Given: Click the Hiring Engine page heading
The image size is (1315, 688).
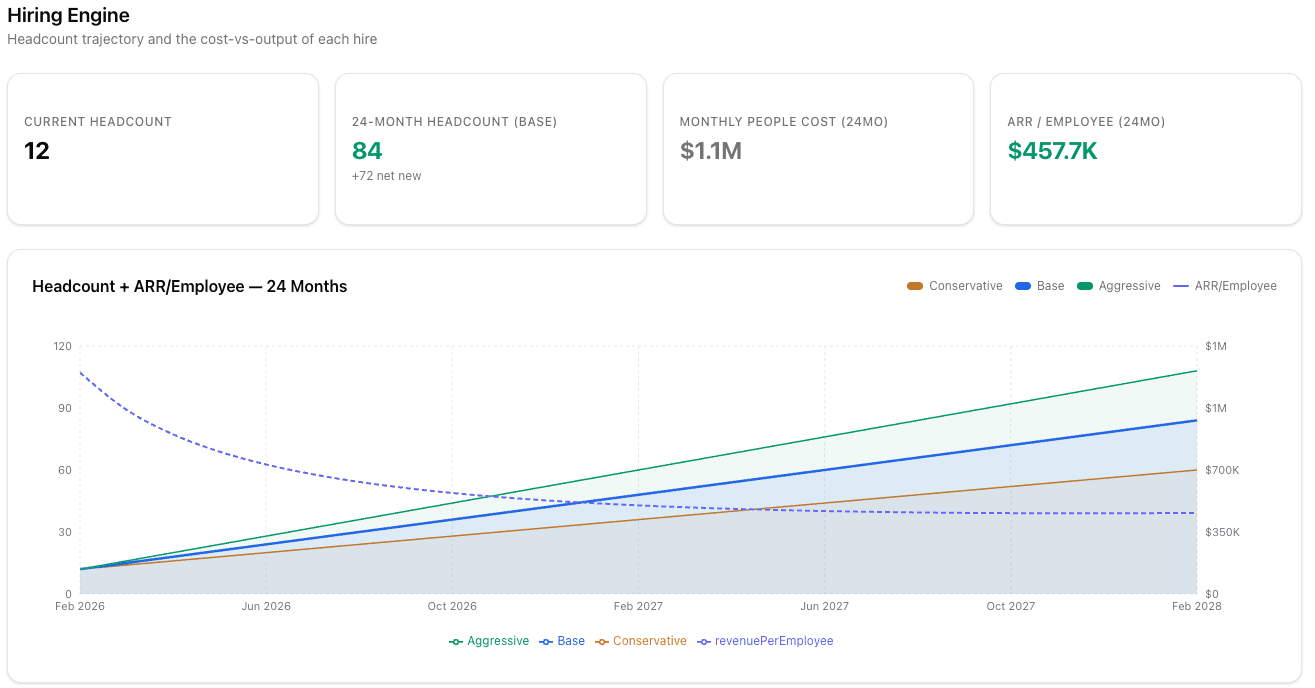Looking at the screenshot, I should (x=68, y=16).
